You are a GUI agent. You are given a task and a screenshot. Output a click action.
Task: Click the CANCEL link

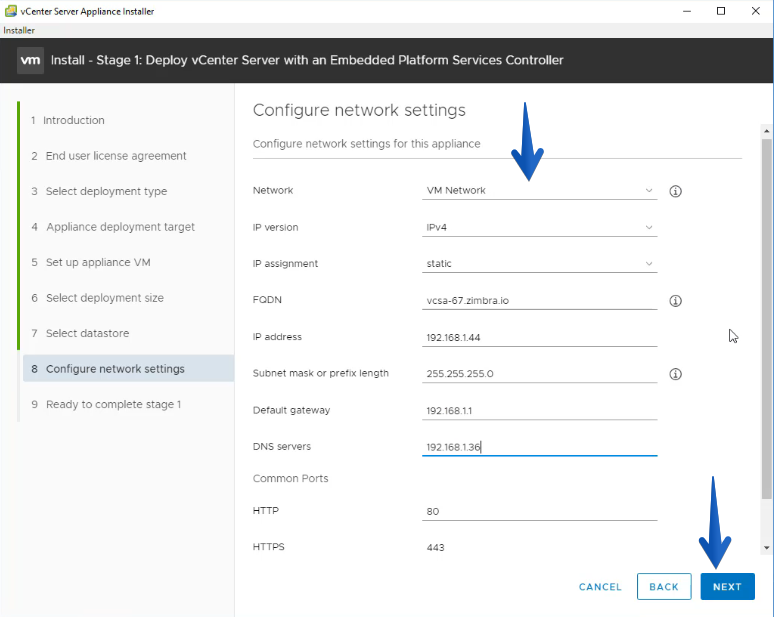point(600,587)
